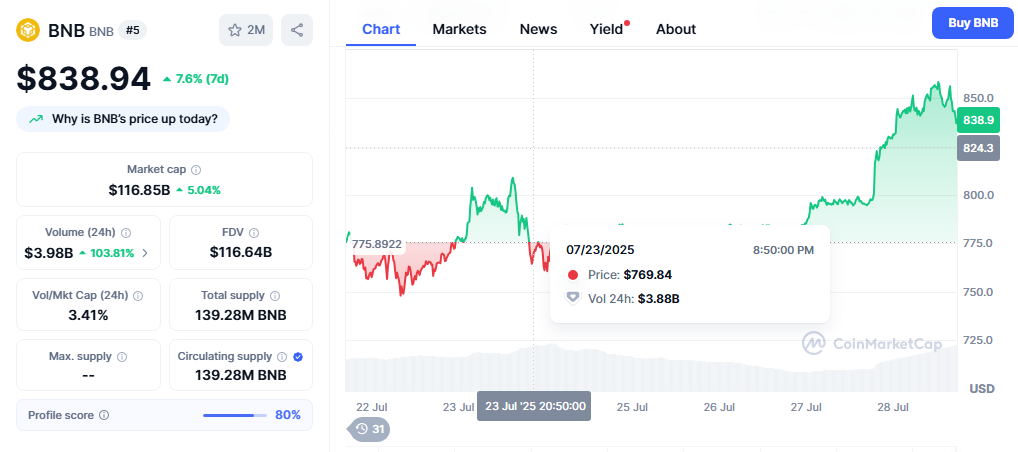The width and height of the screenshot is (1018, 452).
Task: Click Vol/Mkt Cap info icon
Action: tap(138, 296)
